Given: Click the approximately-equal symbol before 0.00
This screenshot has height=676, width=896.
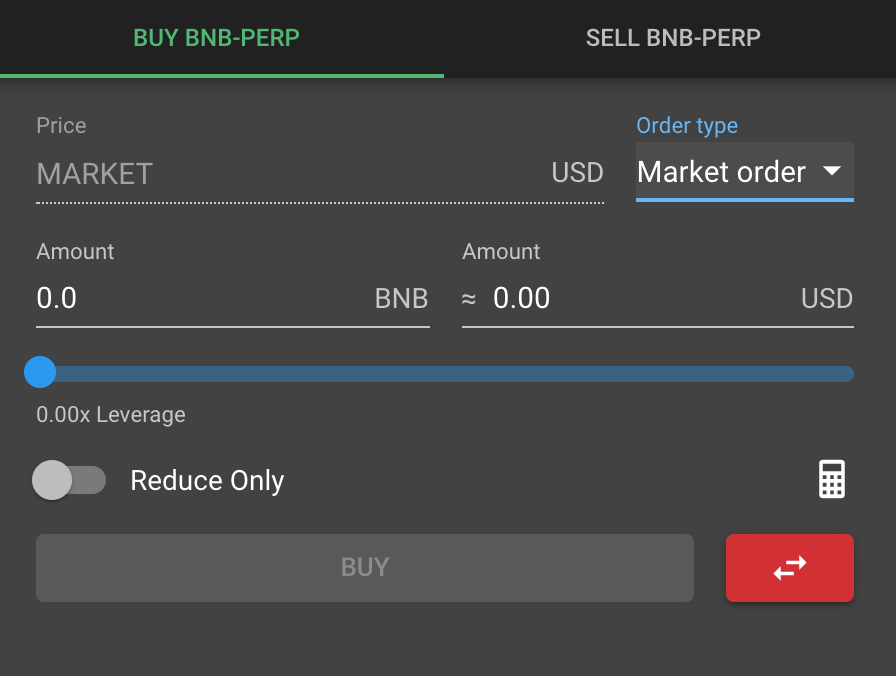Looking at the screenshot, I should coord(469,298).
